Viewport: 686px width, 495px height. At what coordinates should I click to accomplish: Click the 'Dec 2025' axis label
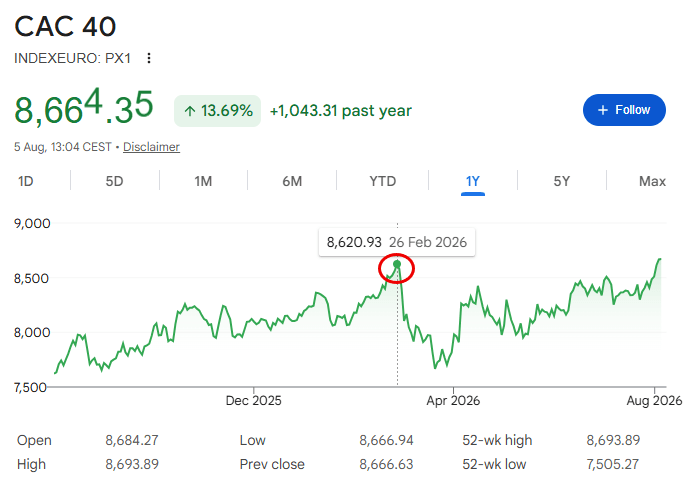pos(253,400)
